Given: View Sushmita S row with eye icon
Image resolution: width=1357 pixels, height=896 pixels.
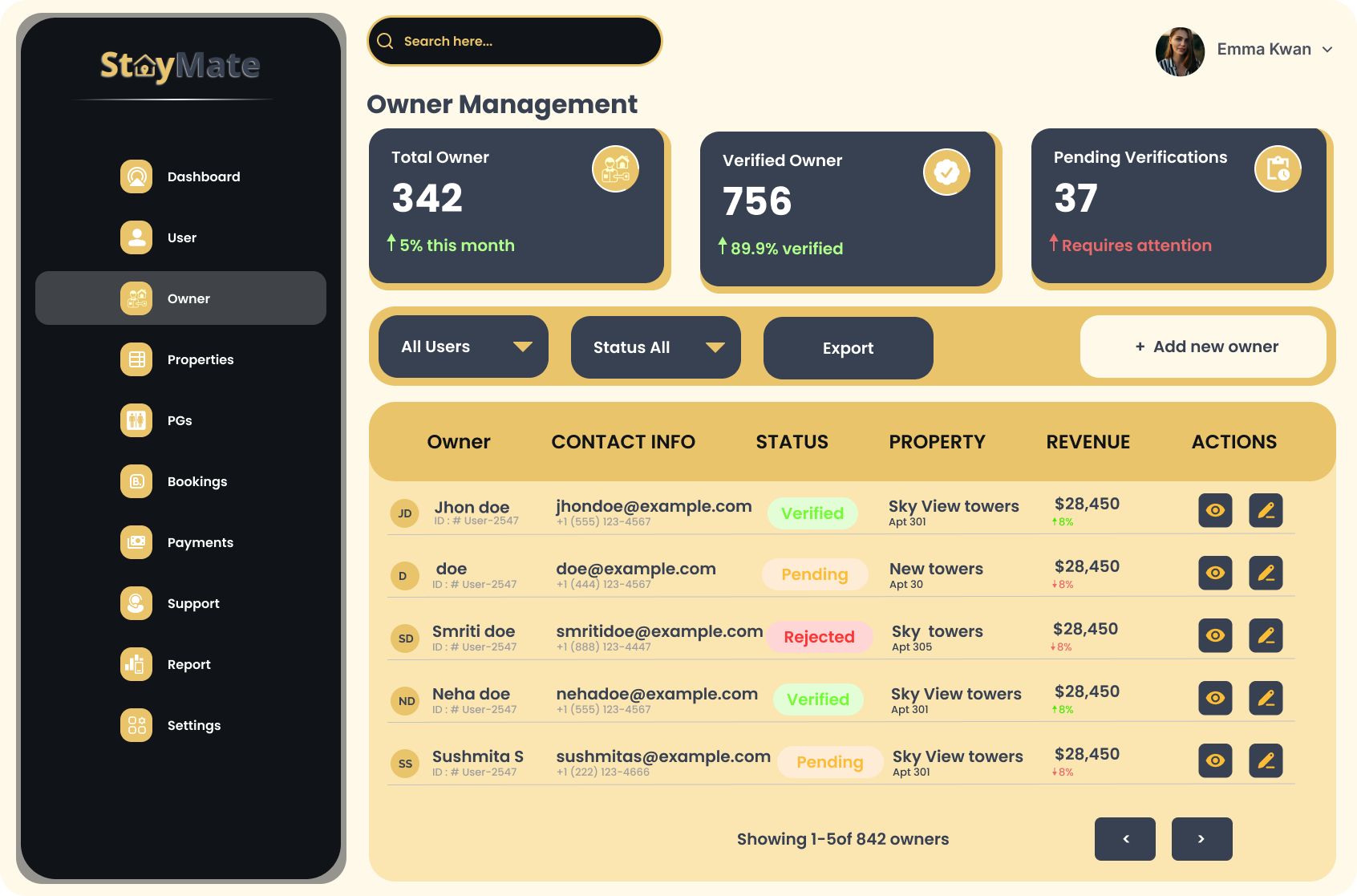Looking at the screenshot, I should coord(1215,761).
